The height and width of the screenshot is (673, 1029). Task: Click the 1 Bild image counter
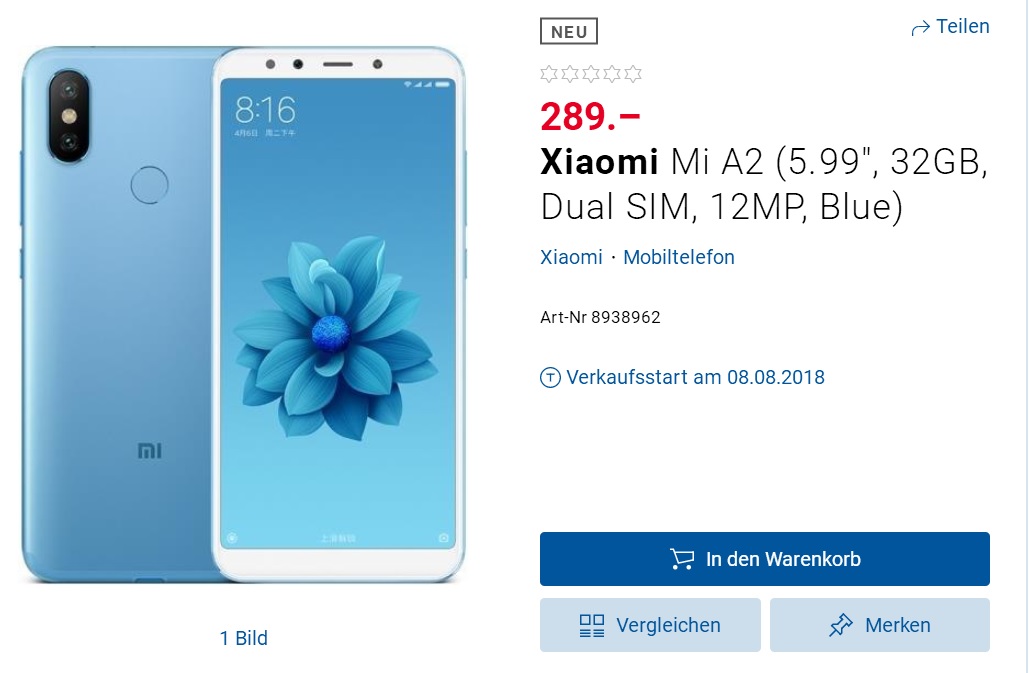[x=243, y=638]
